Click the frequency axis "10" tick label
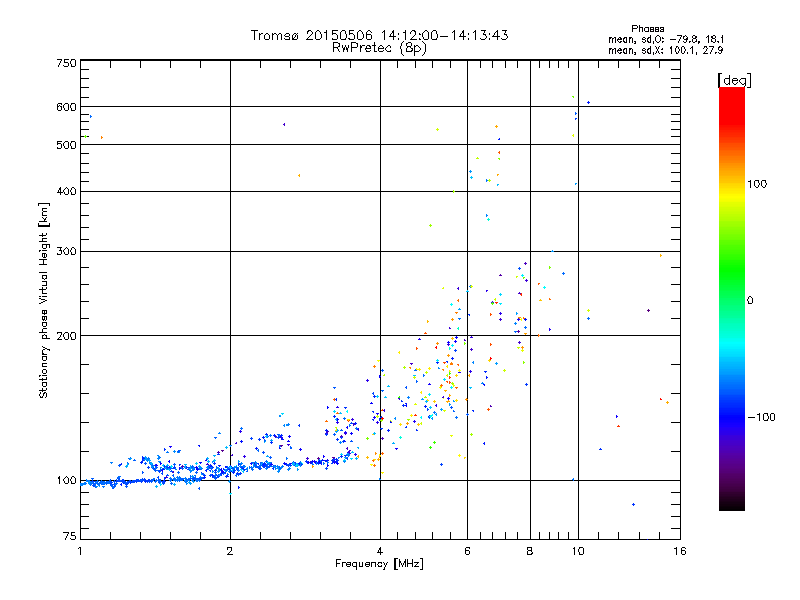This screenshot has width=800, height=600. [578, 551]
